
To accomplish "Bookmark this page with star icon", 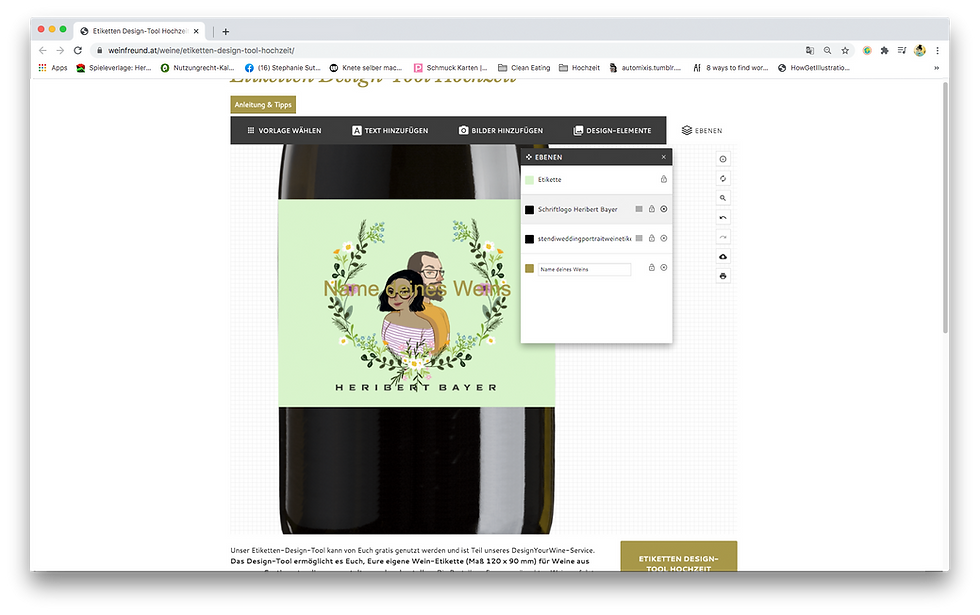I will click(x=845, y=51).
